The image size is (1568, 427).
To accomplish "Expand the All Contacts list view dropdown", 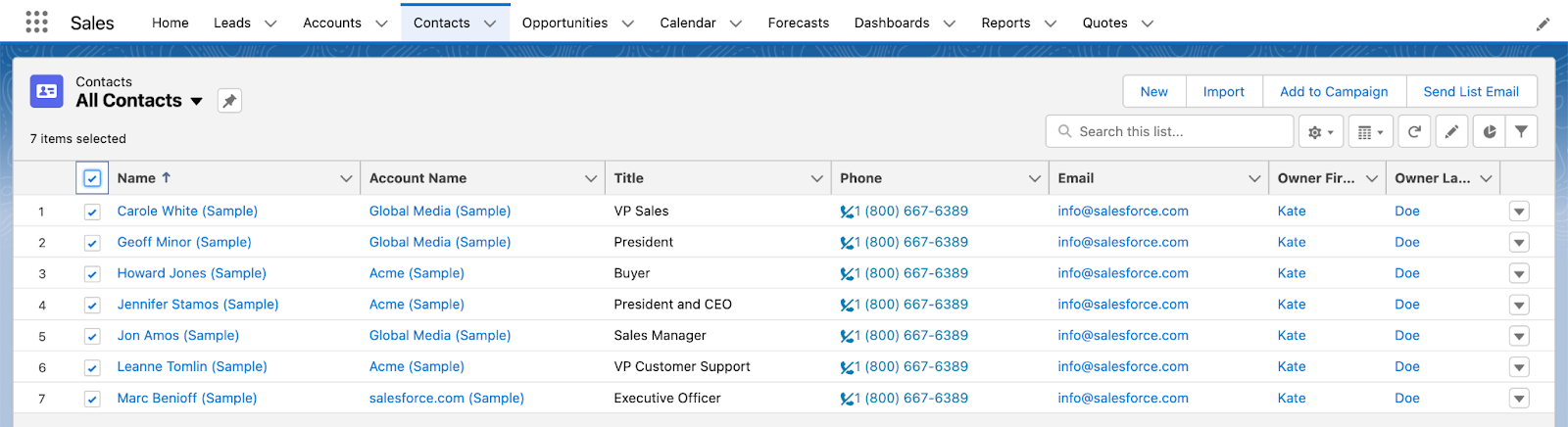I will (x=196, y=101).
